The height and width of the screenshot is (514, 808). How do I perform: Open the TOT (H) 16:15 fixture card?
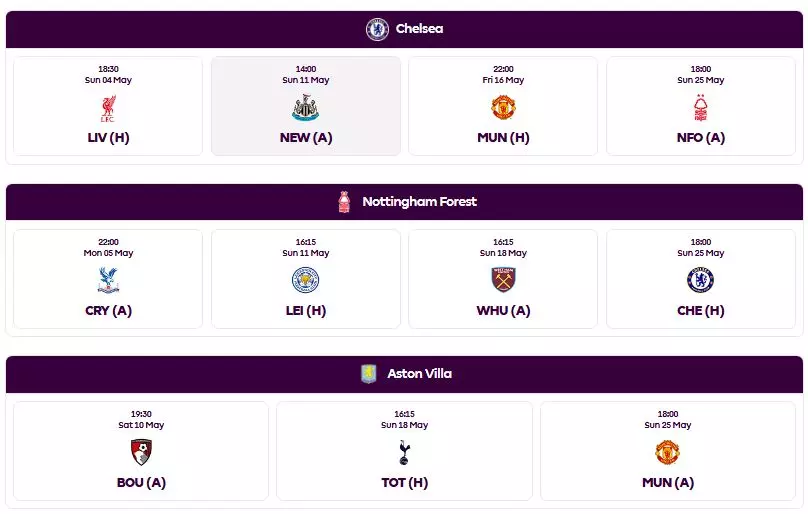click(x=405, y=451)
